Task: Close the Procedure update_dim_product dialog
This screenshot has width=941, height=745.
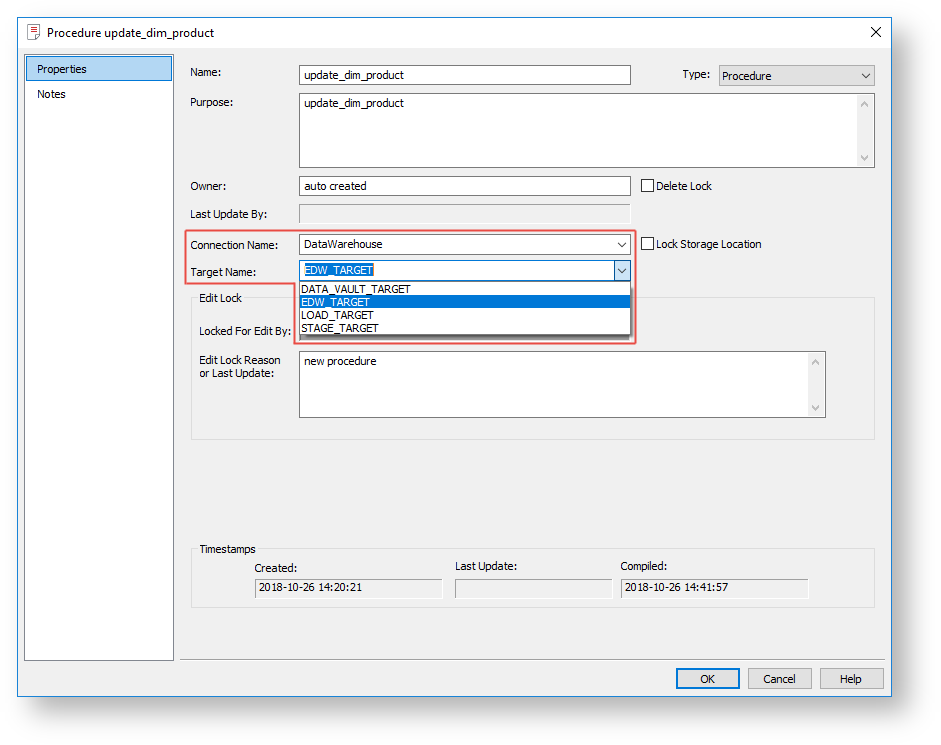Action: (876, 33)
